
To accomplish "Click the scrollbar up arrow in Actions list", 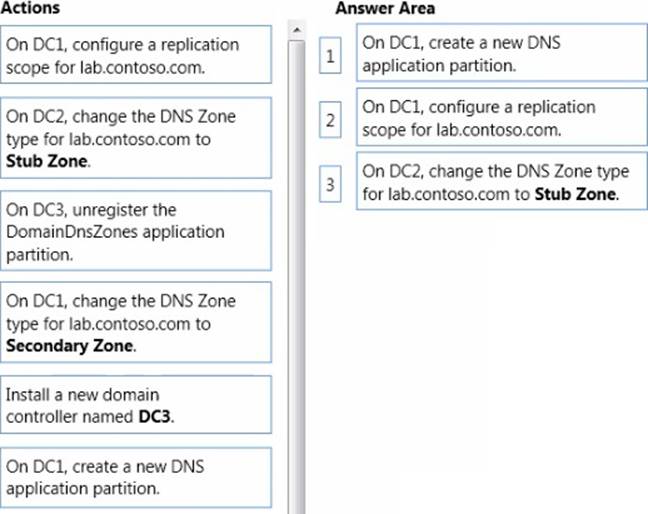I will (294, 31).
